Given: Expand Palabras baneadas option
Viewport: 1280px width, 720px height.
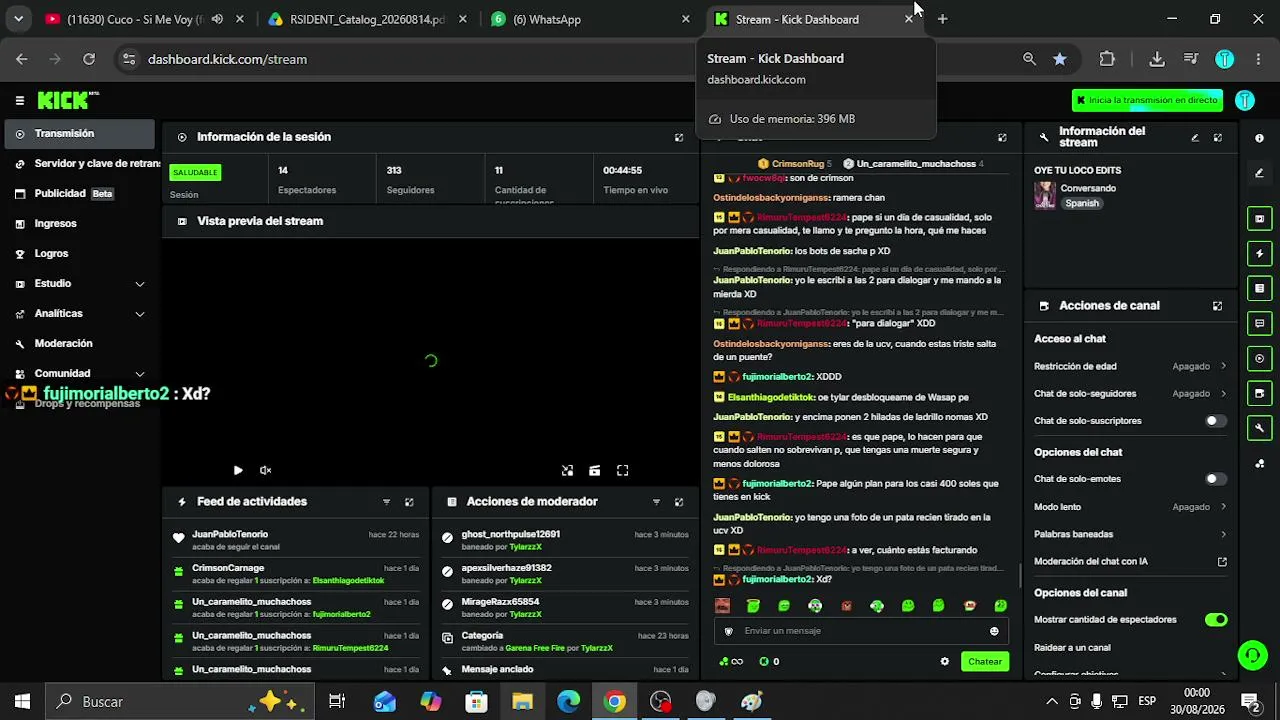Looking at the screenshot, I should [x=1130, y=534].
